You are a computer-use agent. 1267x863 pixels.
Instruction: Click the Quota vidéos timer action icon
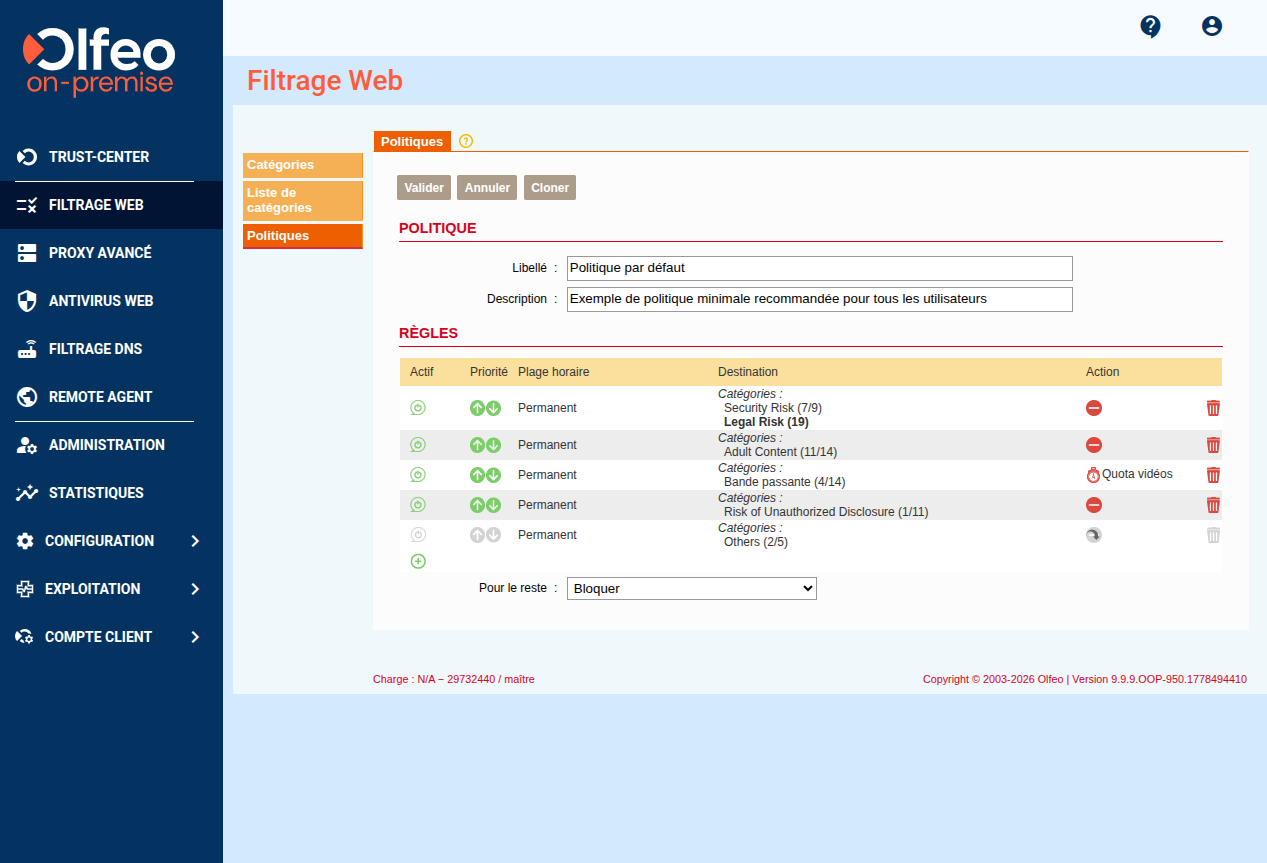pyautogui.click(x=1093, y=475)
